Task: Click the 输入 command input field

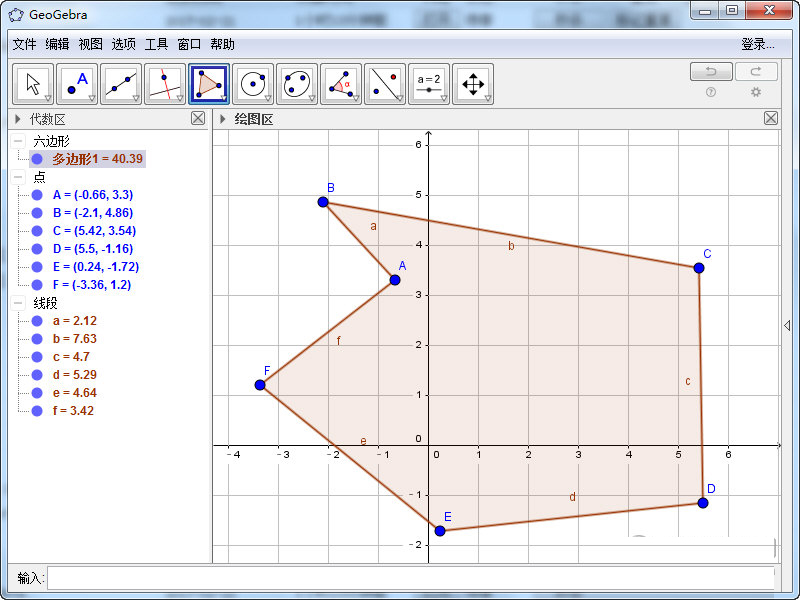Action: [410, 578]
